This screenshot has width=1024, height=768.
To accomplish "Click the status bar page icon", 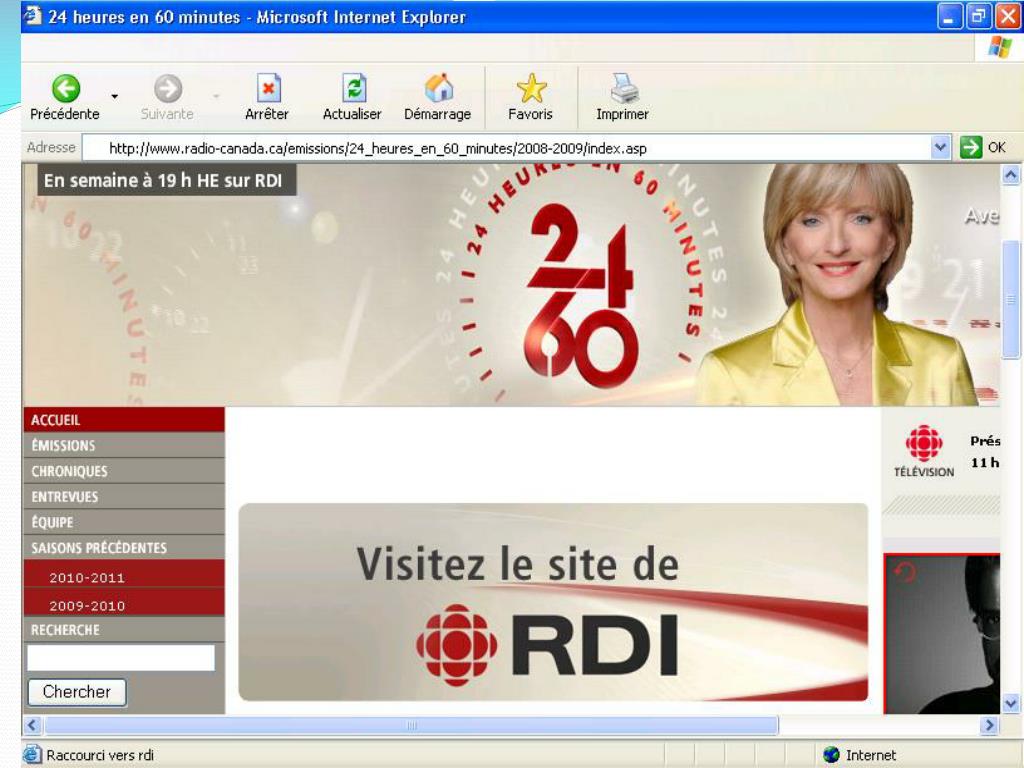I will (x=32, y=755).
